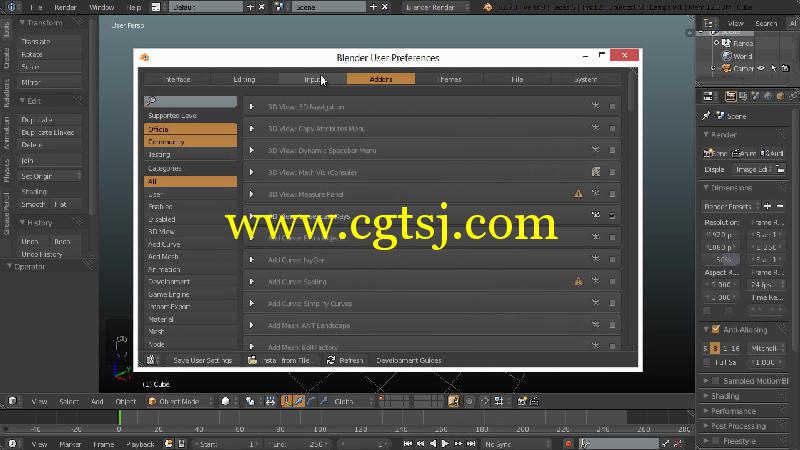Click the Undo History button

49,254
